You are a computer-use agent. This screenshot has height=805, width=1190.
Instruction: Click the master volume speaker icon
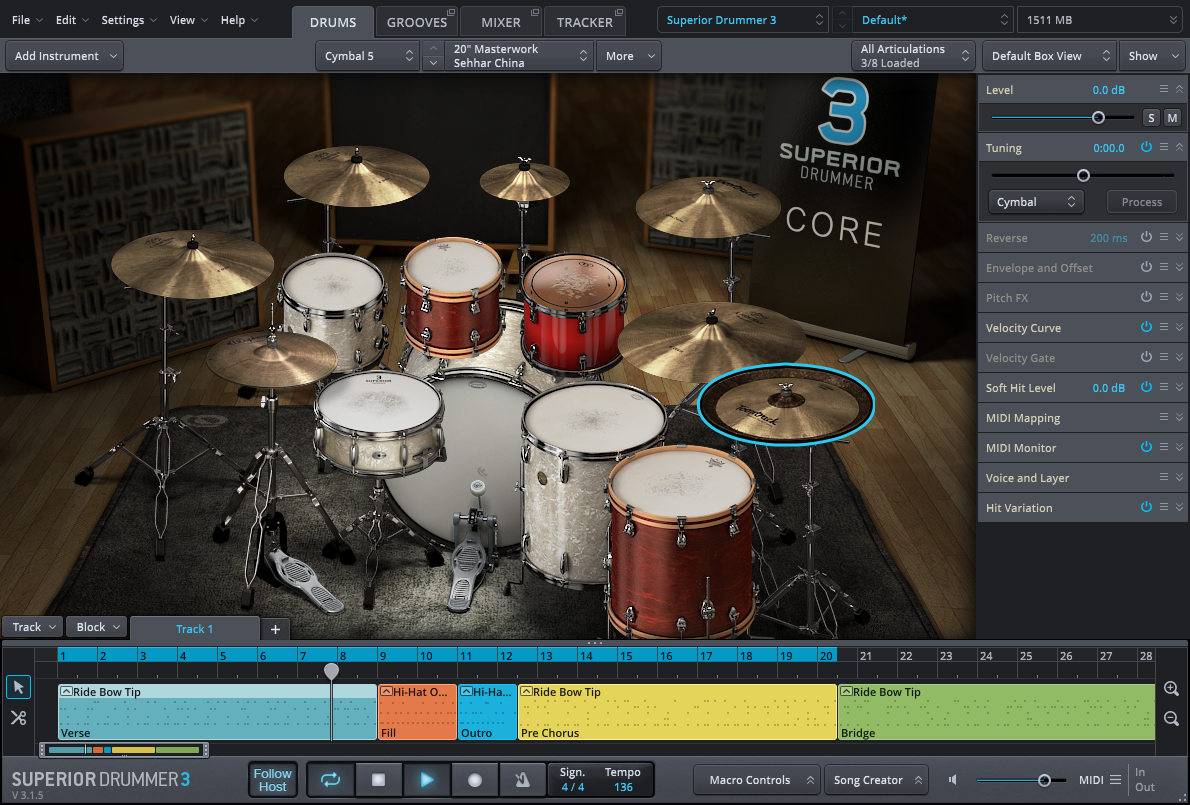click(953, 780)
